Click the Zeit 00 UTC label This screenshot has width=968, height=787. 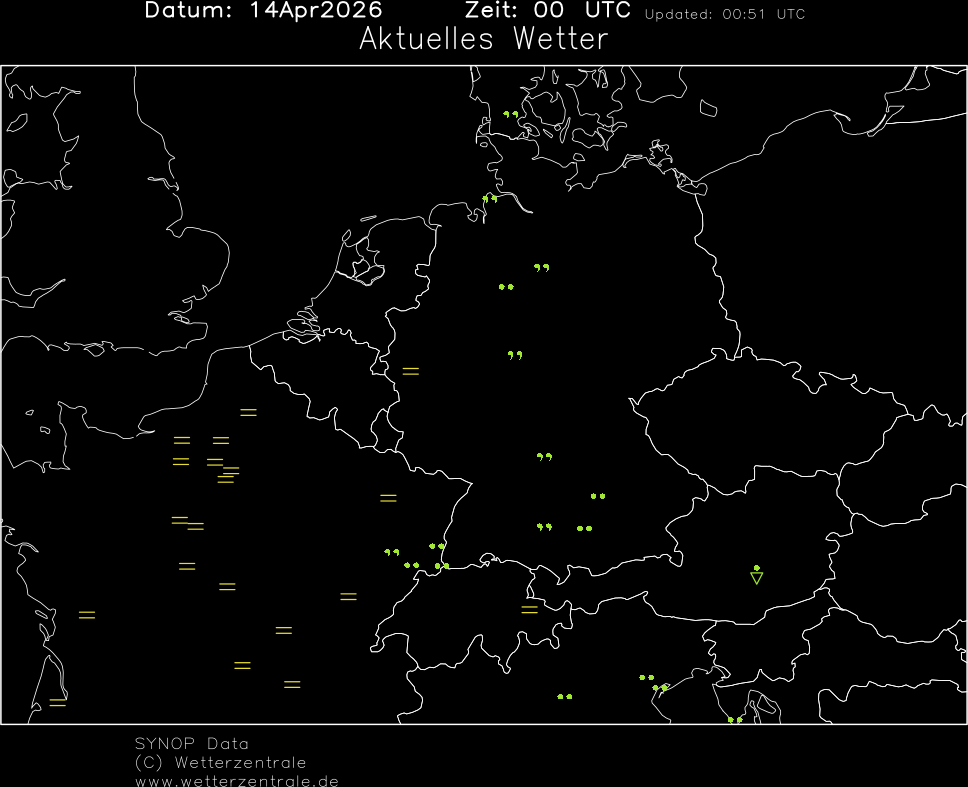click(x=547, y=11)
